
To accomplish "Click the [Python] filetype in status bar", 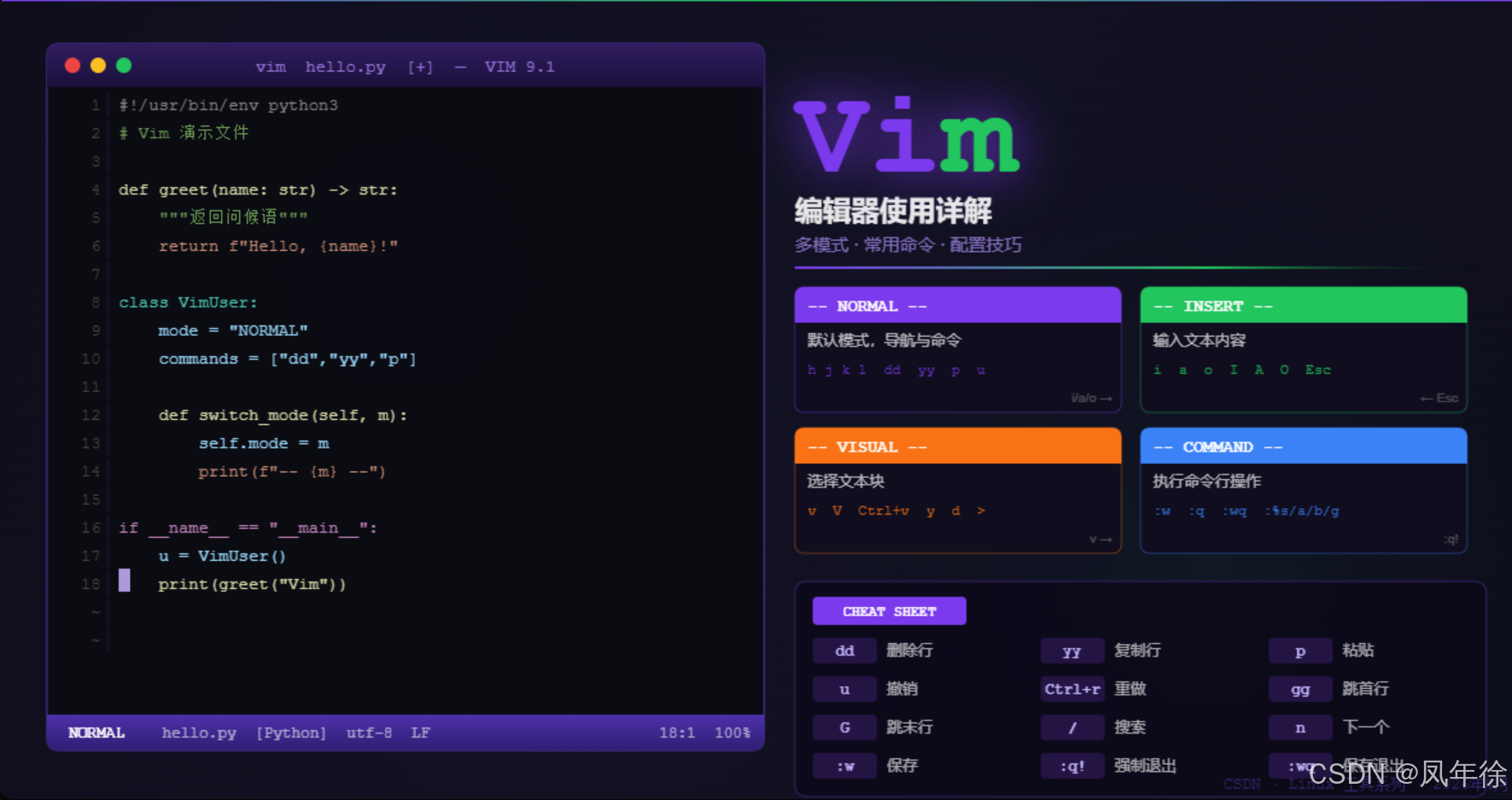I will 291,733.
